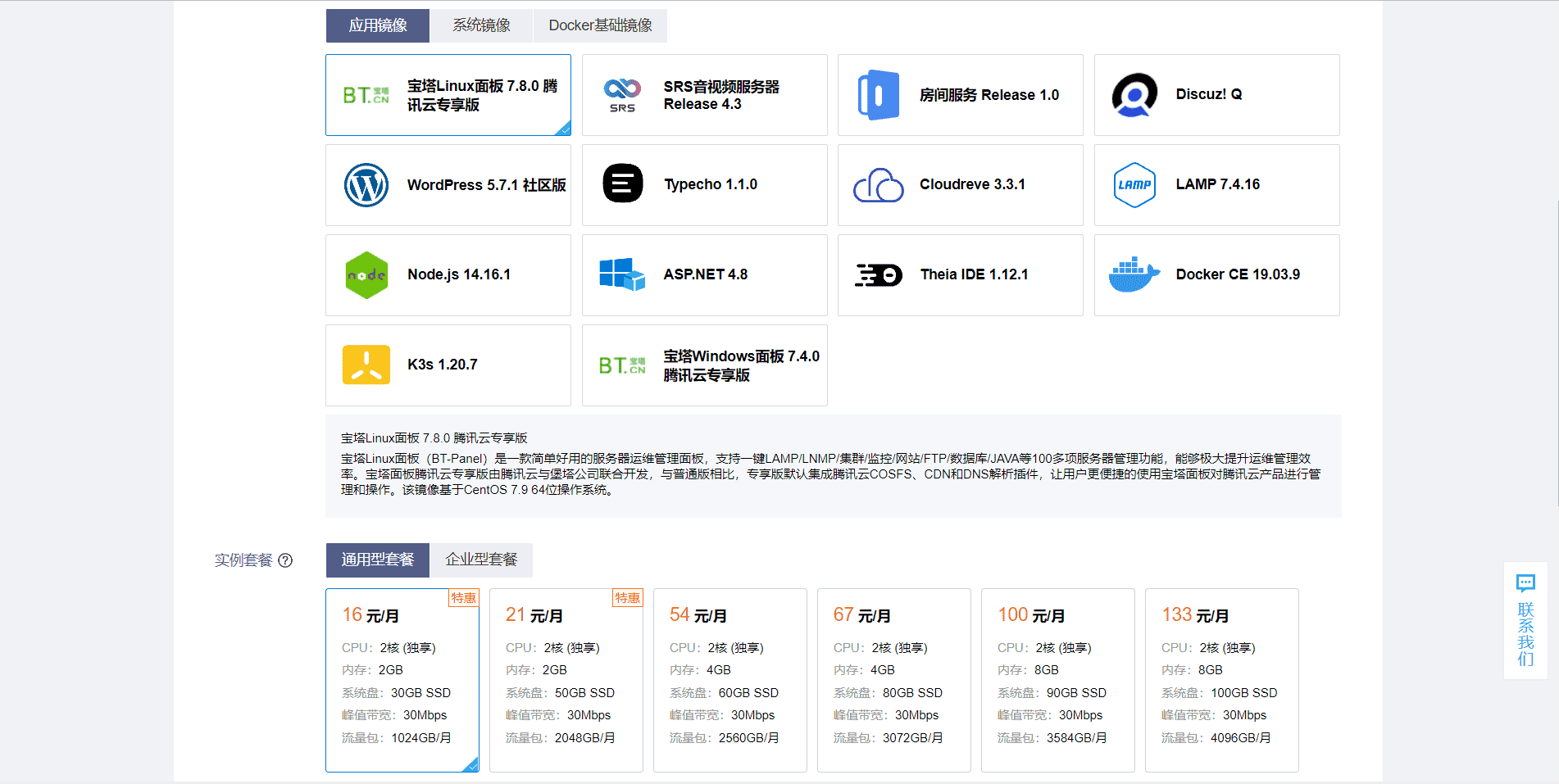Viewport: 1559px width, 784px height.
Task: Select the K3s 1.20.7 image
Action: (x=448, y=365)
